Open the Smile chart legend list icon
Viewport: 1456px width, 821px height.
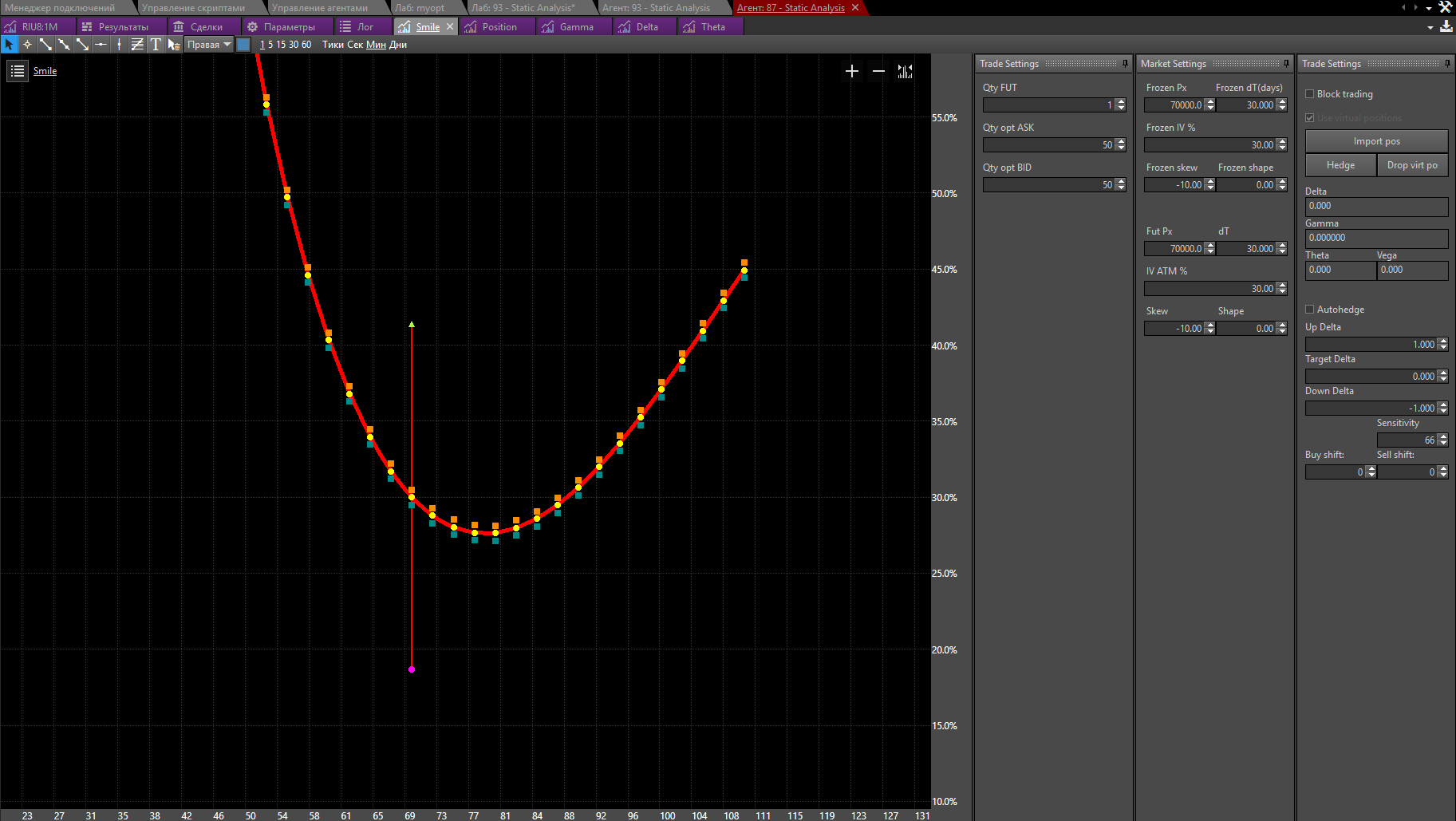(x=18, y=71)
